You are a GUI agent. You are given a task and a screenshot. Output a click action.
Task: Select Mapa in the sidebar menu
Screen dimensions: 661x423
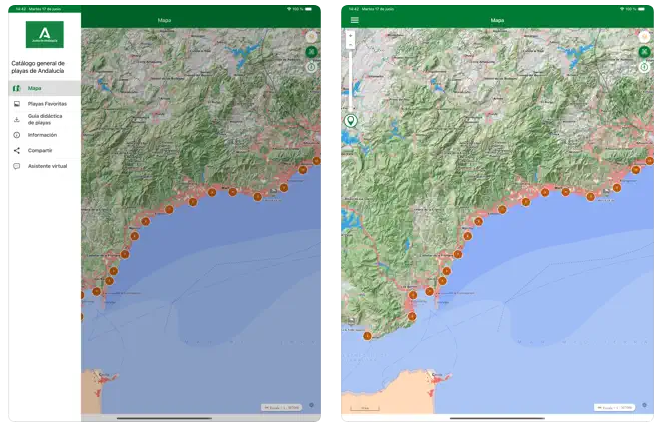tap(35, 88)
